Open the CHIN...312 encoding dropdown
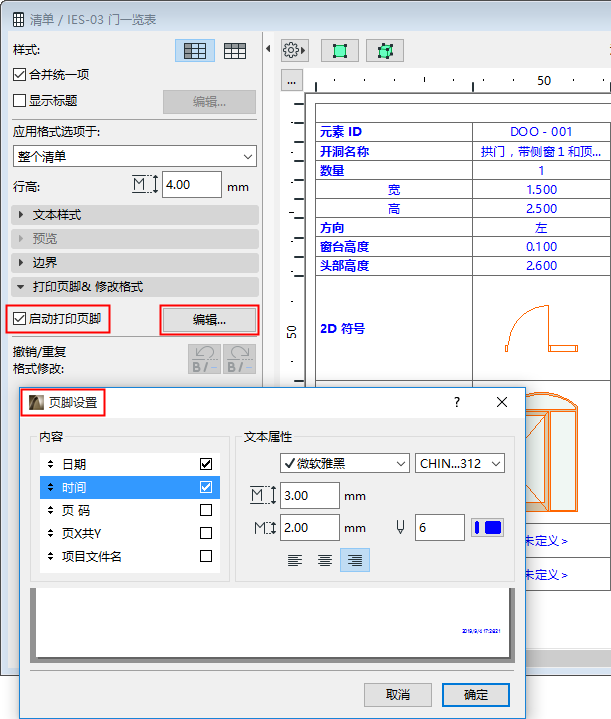The image size is (611, 719). click(x=460, y=464)
